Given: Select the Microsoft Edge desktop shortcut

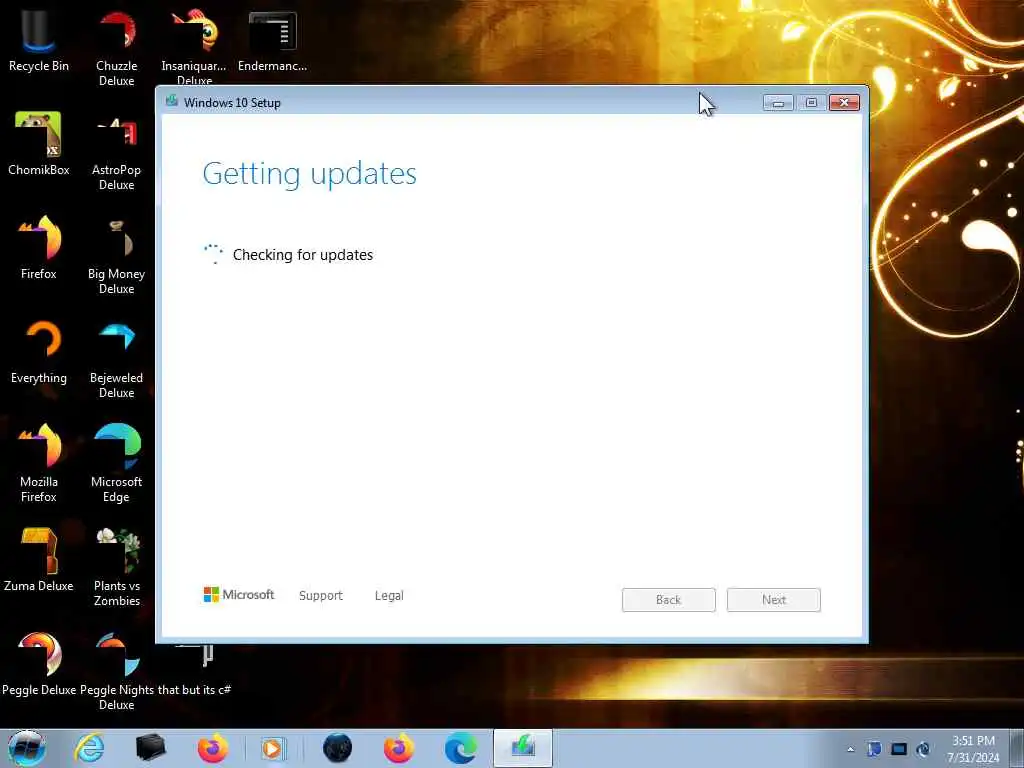Looking at the screenshot, I should [116, 464].
